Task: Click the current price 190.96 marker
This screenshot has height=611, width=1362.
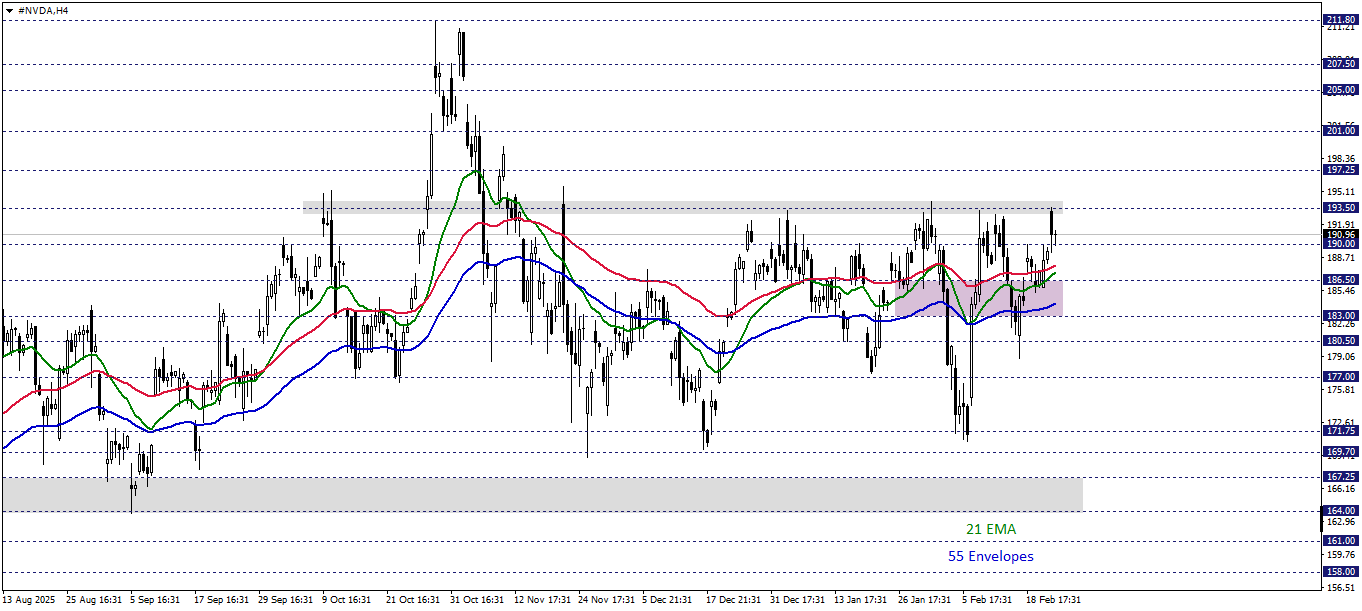Action: tap(1340, 234)
